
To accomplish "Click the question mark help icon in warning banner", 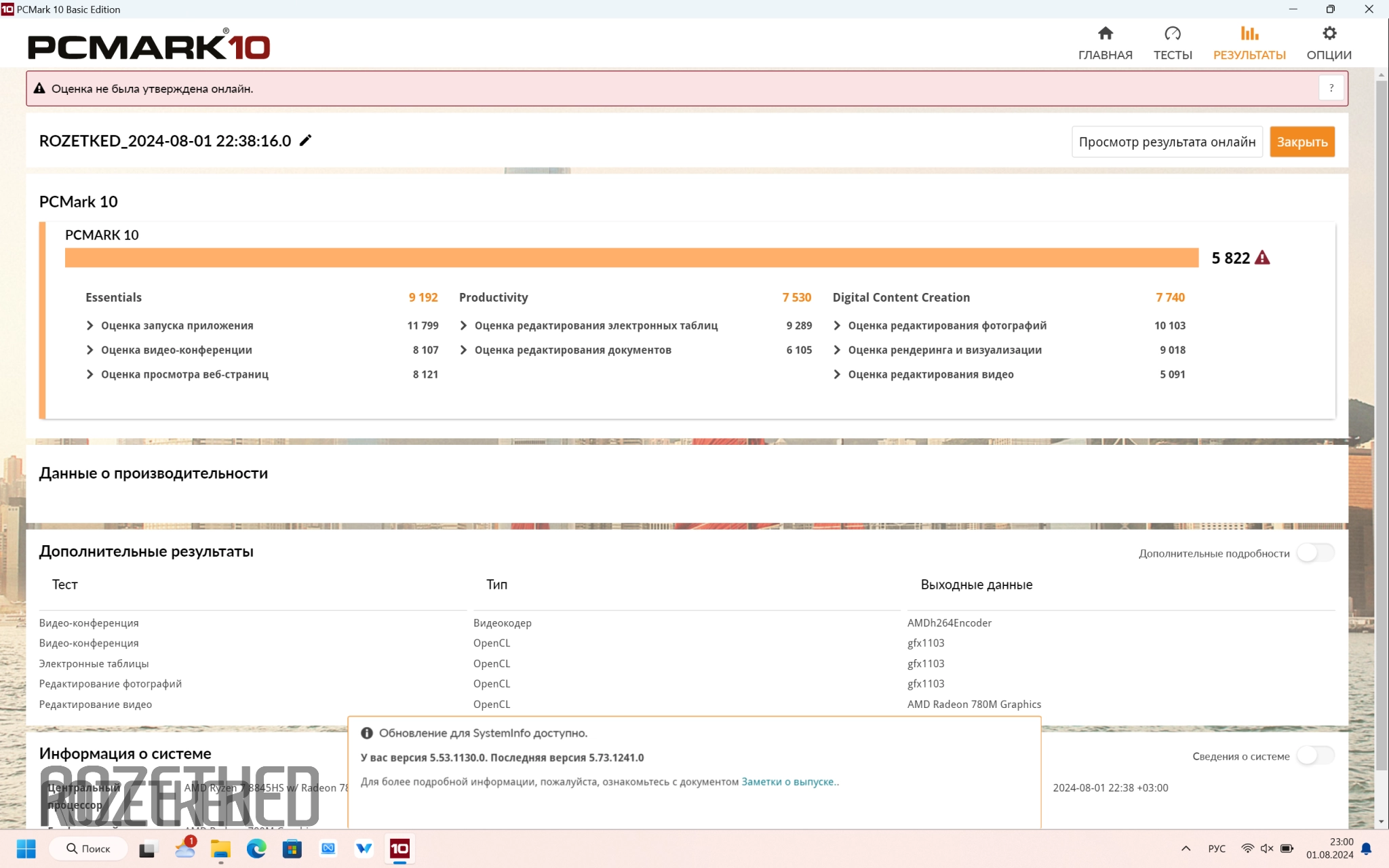I will point(1331,88).
